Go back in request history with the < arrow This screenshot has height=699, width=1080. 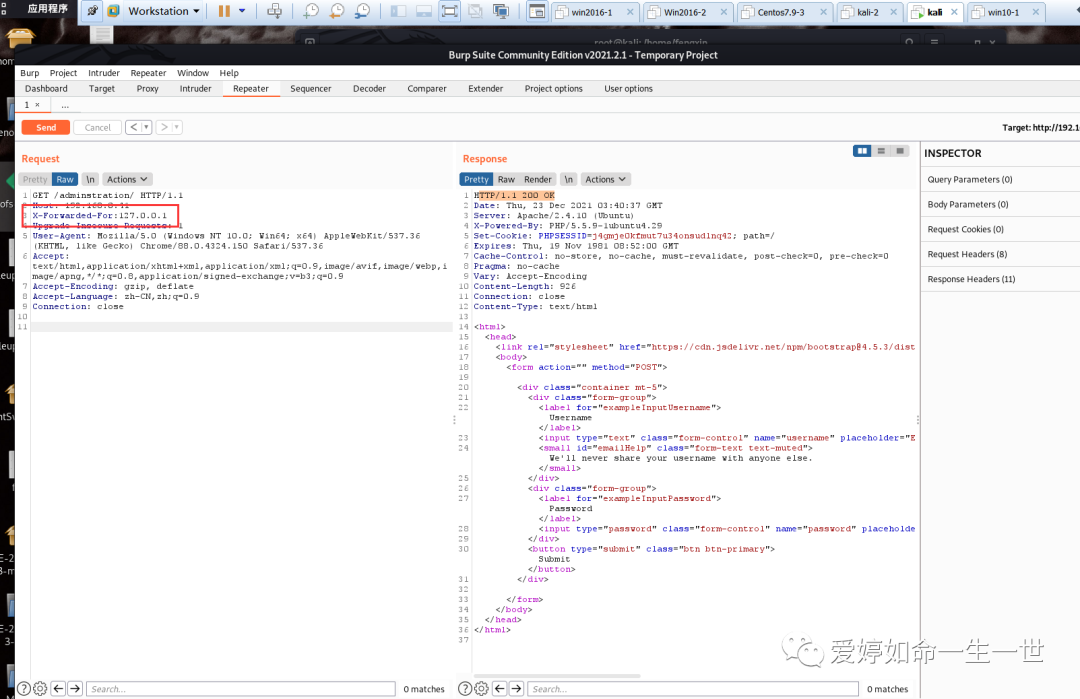pos(134,127)
